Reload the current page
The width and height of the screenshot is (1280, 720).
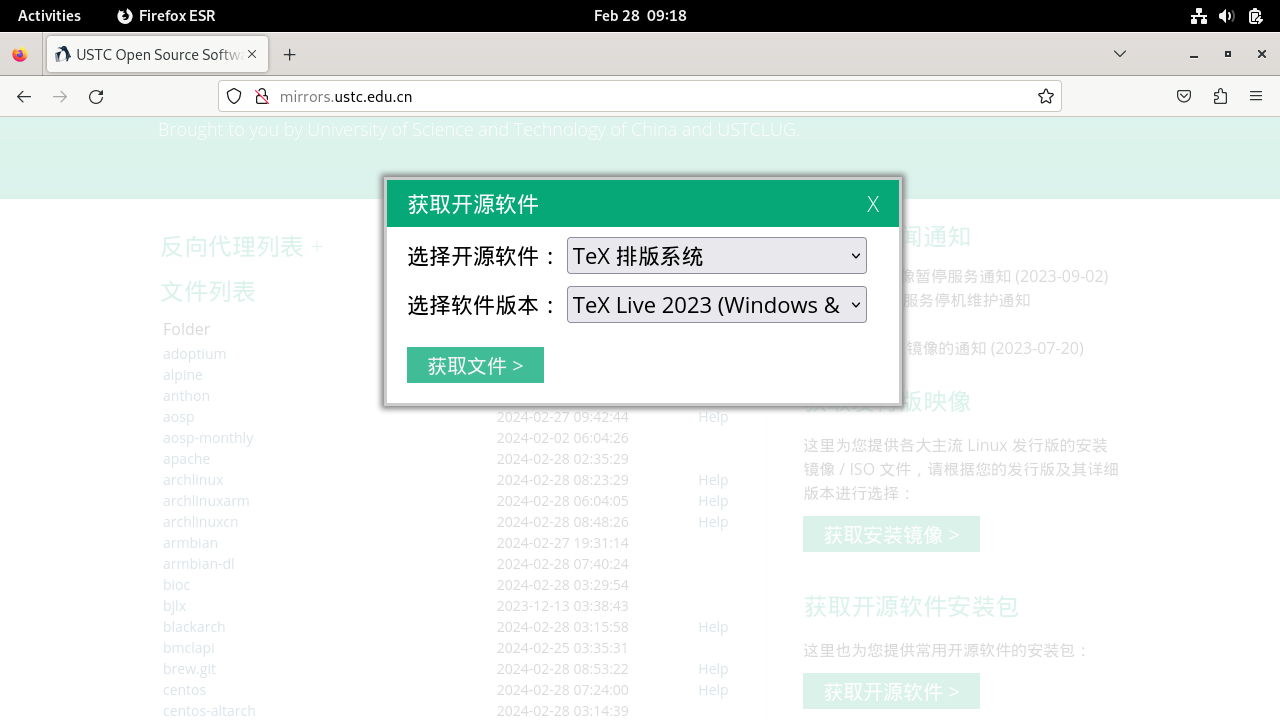click(x=96, y=97)
